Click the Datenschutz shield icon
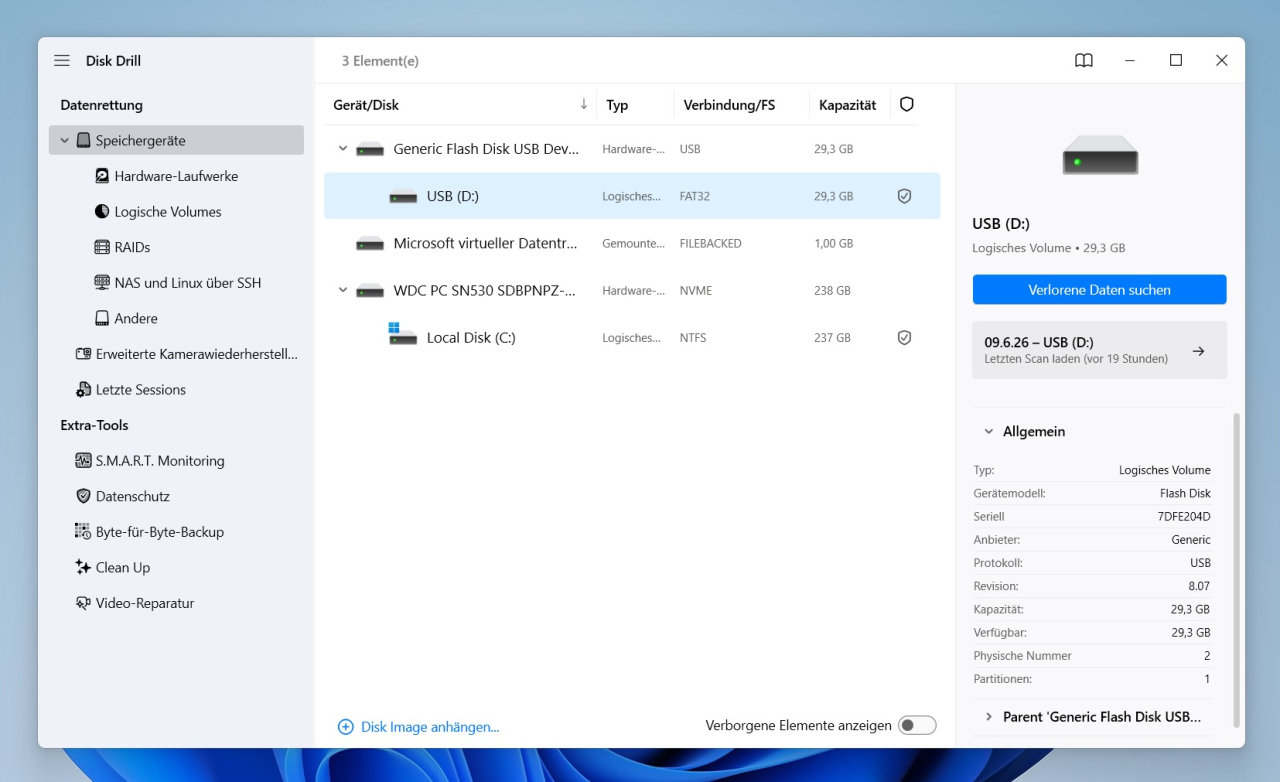 click(84, 496)
